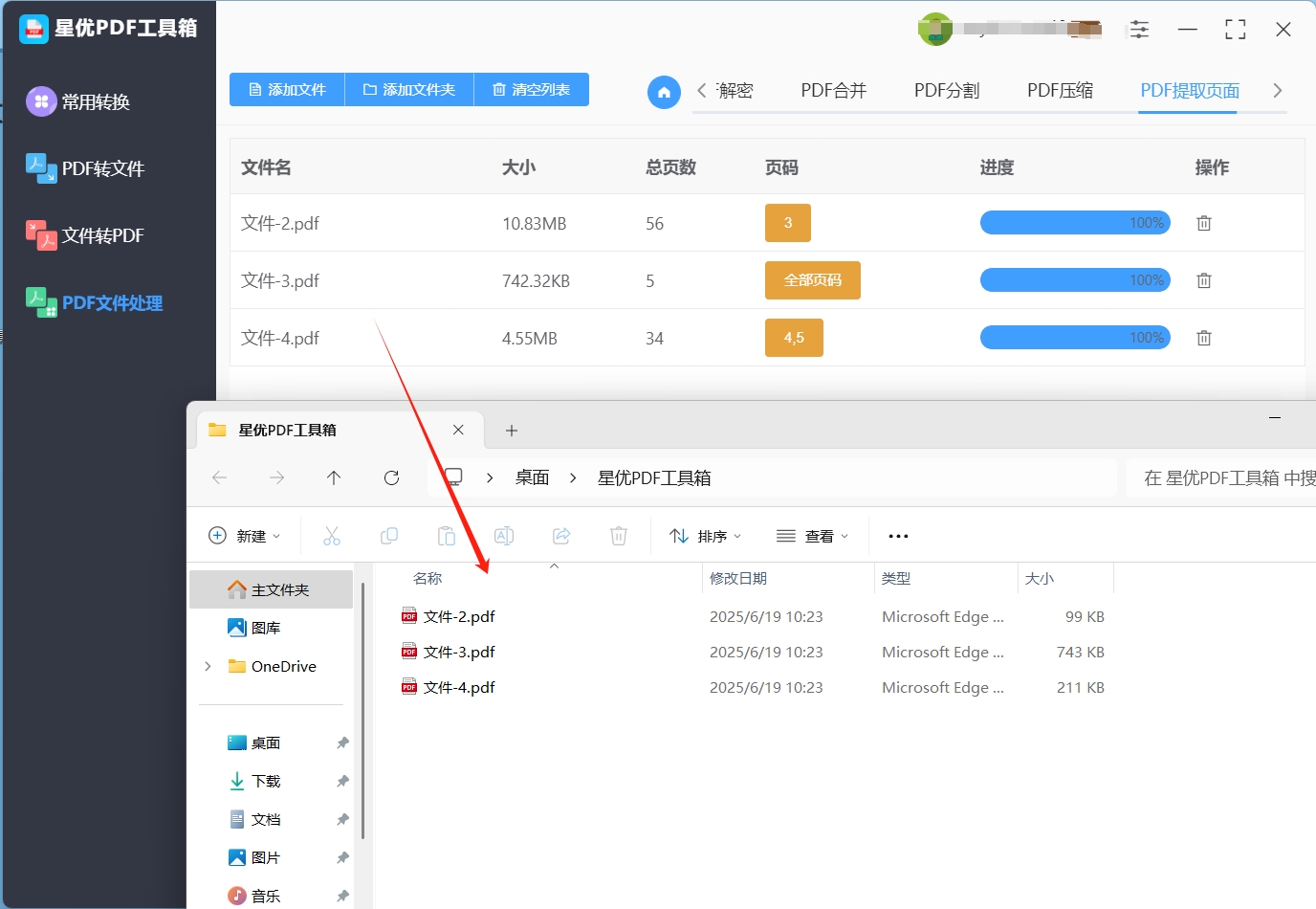Open 常用转换 in the sidebar
This screenshot has width=1316, height=909.
(78, 101)
